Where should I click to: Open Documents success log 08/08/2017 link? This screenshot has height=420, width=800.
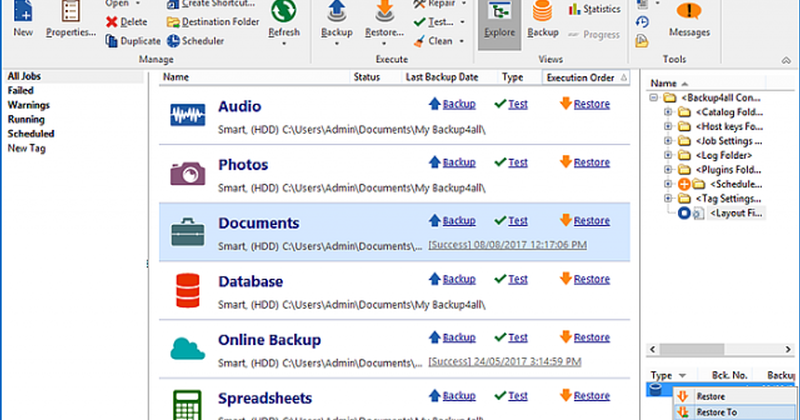pyautogui.click(x=507, y=245)
